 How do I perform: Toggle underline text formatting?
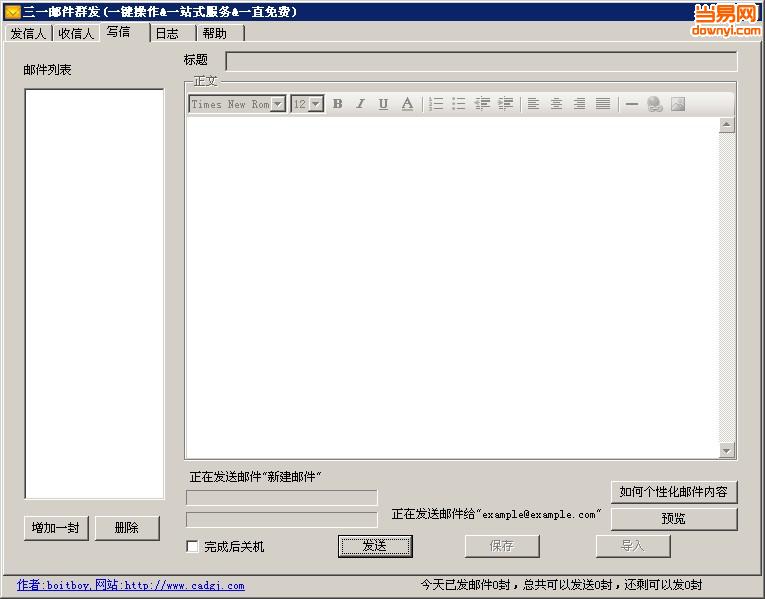click(383, 104)
